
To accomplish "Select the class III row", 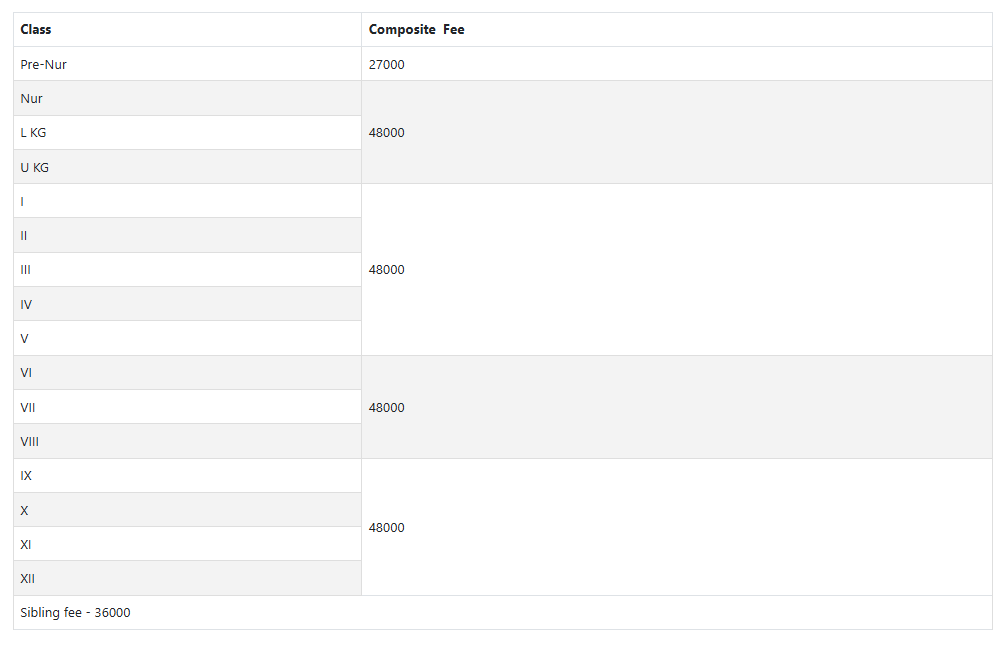I will pos(187,270).
